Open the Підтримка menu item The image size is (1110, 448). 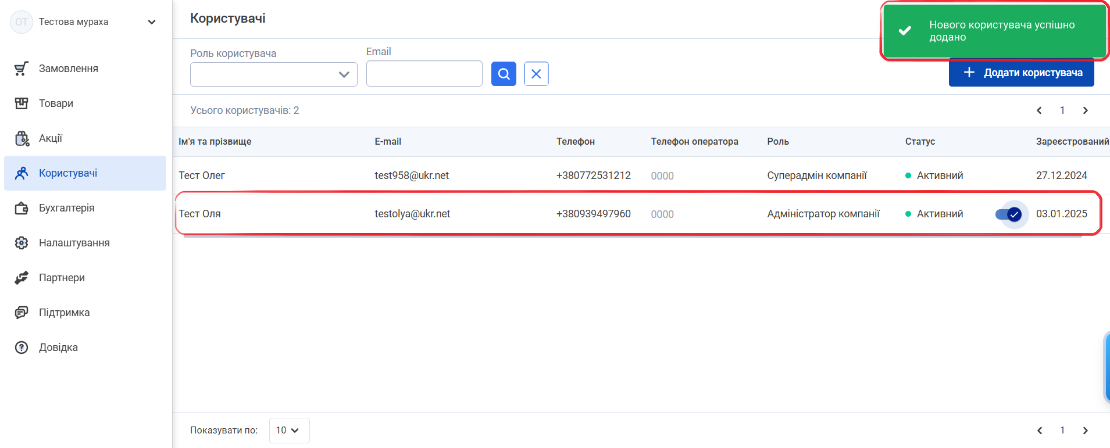pos(85,312)
